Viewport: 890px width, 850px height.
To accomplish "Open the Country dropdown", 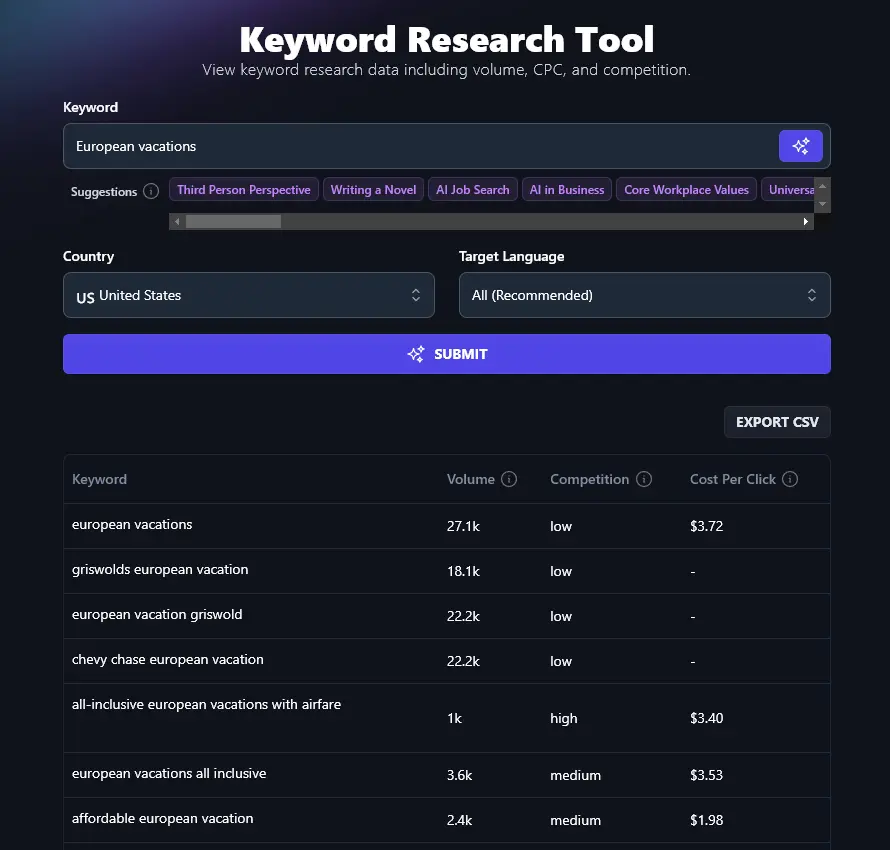I will point(248,295).
